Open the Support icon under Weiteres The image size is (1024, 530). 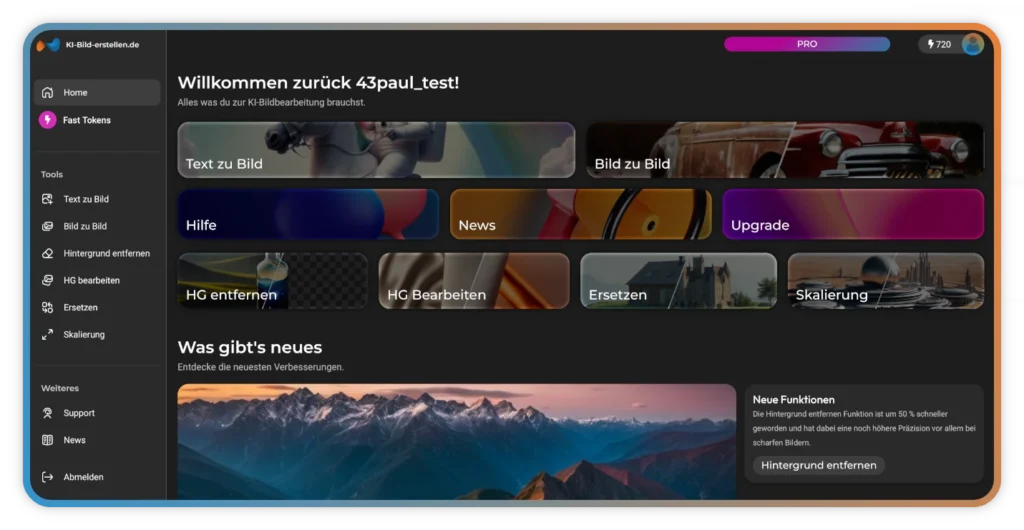pyautogui.click(x=47, y=413)
